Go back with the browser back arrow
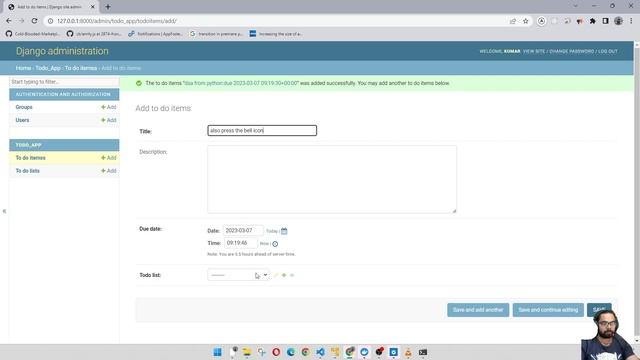The image size is (640, 360). 9,21
